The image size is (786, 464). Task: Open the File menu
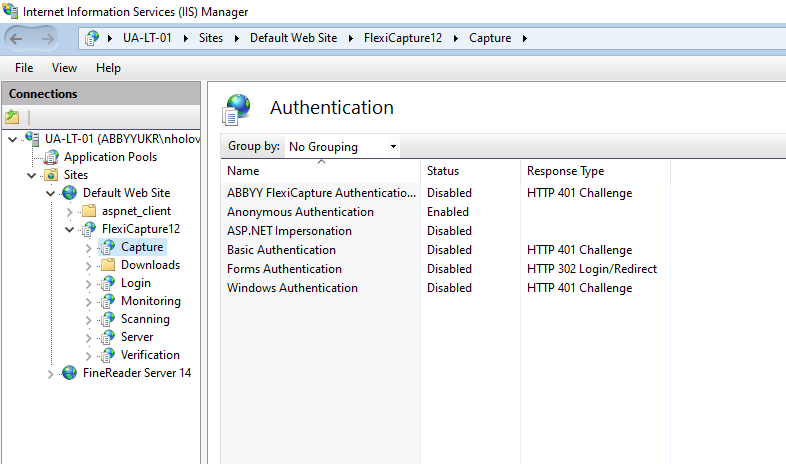click(x=24, y=68)
